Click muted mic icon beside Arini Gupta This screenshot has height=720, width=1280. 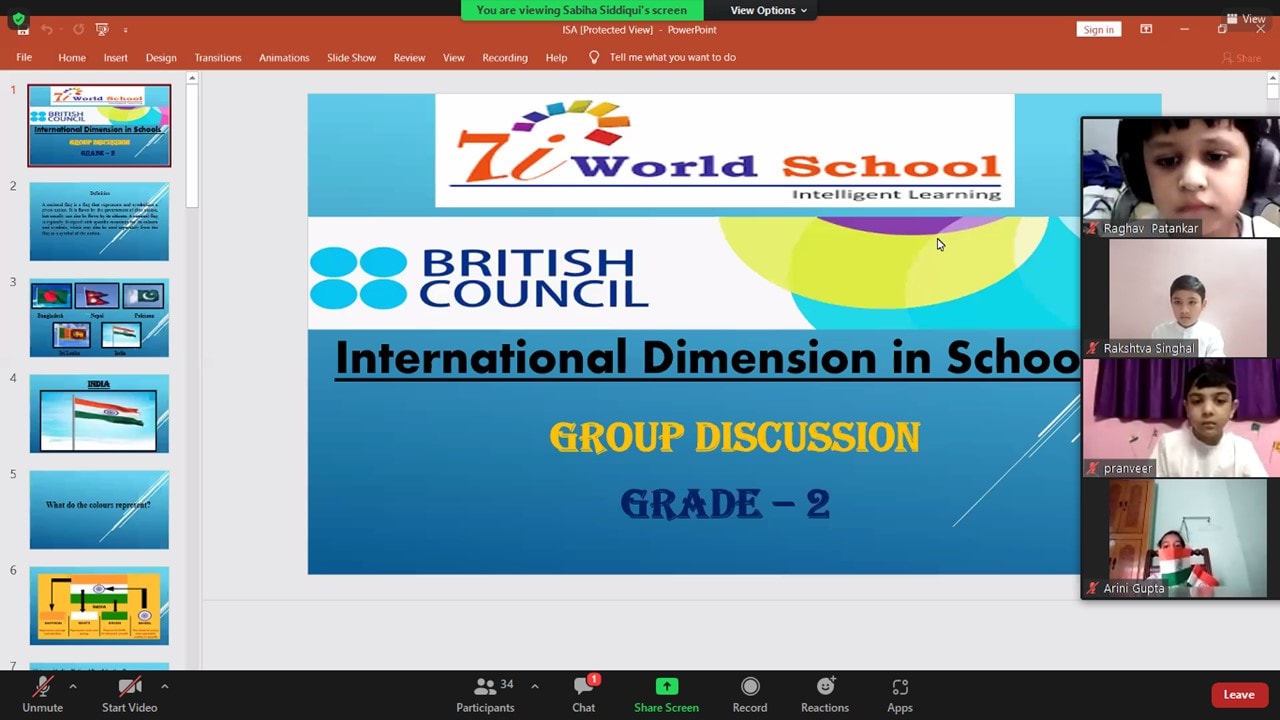click(1093, 588)
